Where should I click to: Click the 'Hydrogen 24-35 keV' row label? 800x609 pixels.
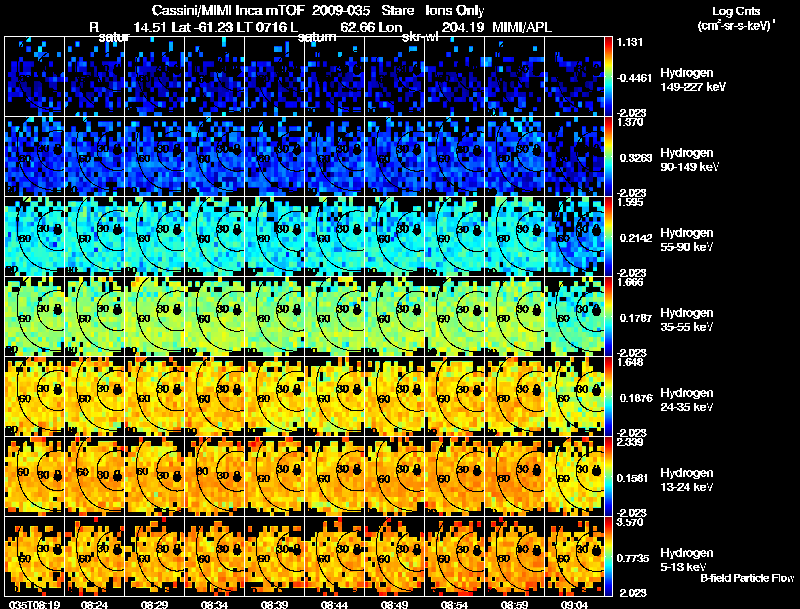pos(687,400)
